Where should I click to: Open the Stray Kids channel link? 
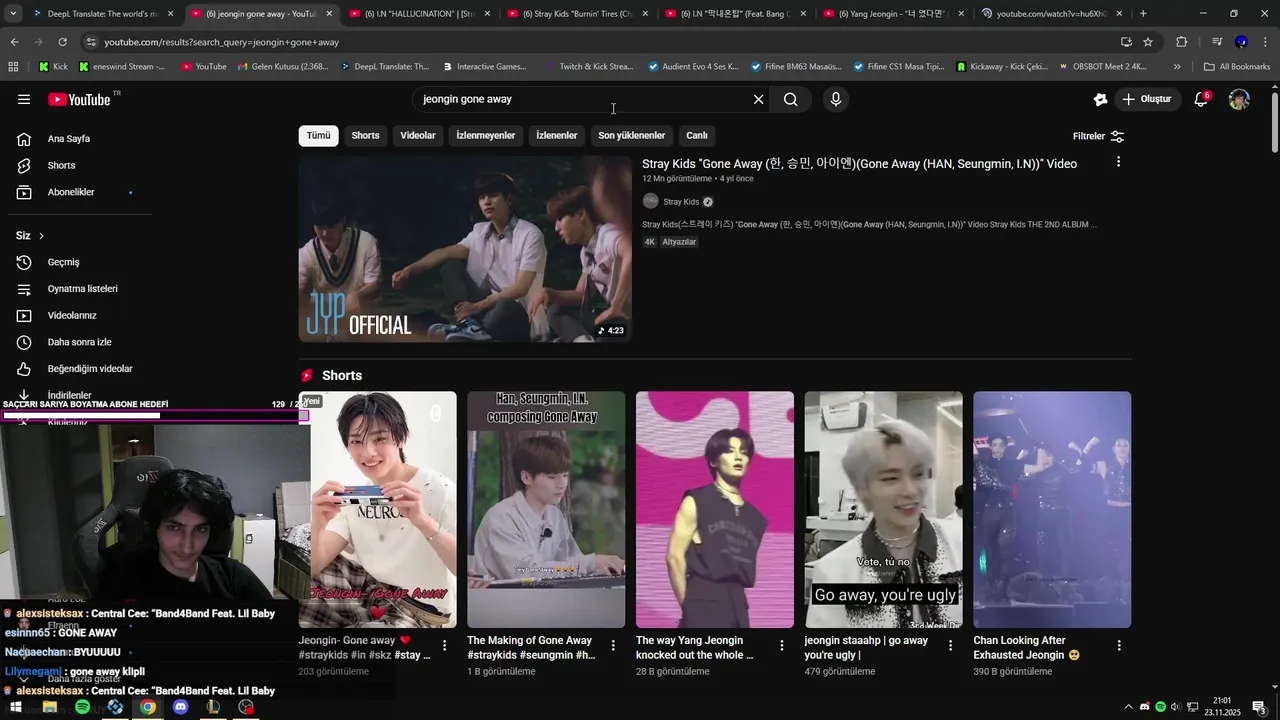681,202
